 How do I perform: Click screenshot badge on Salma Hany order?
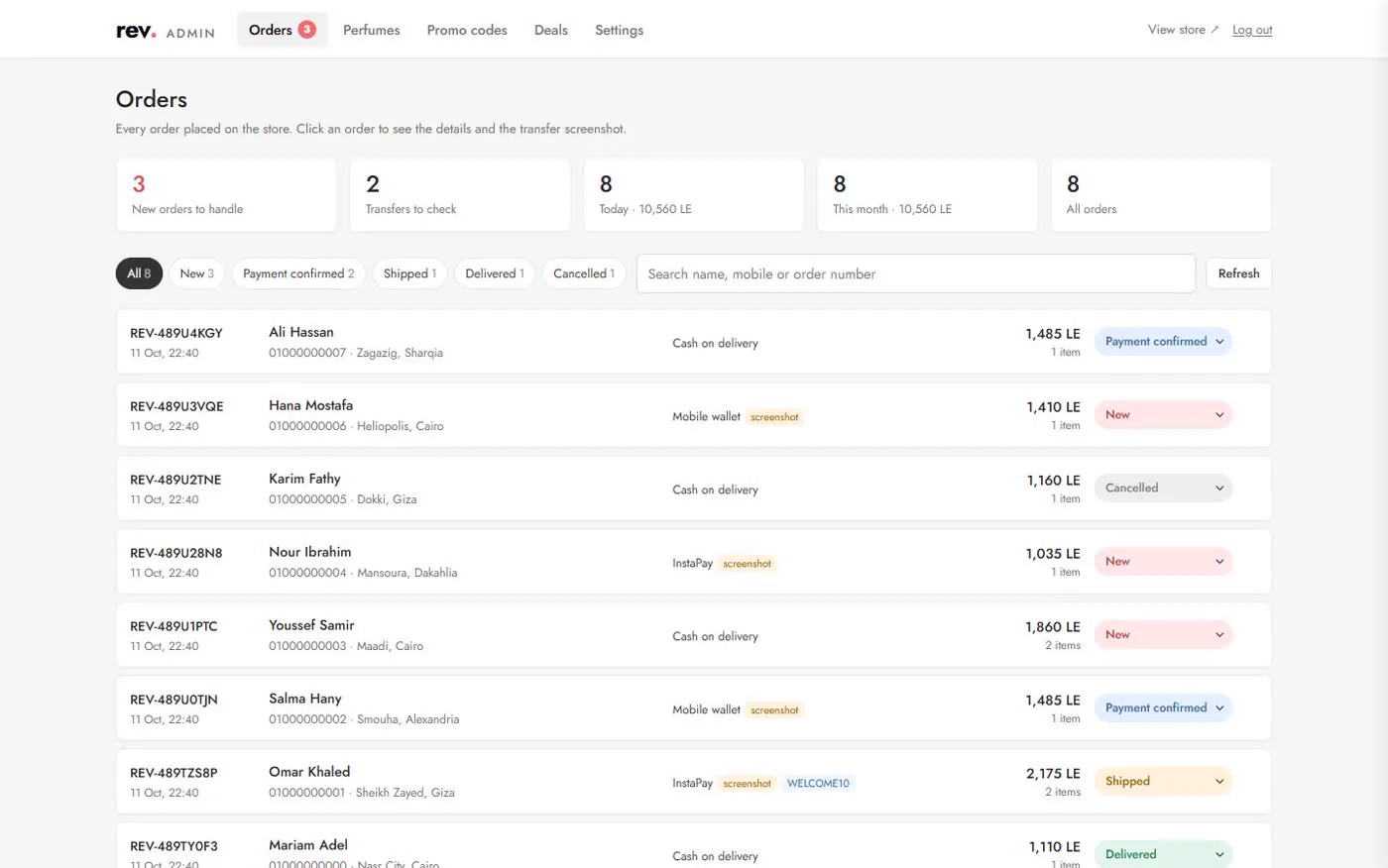tap(774, 710)
